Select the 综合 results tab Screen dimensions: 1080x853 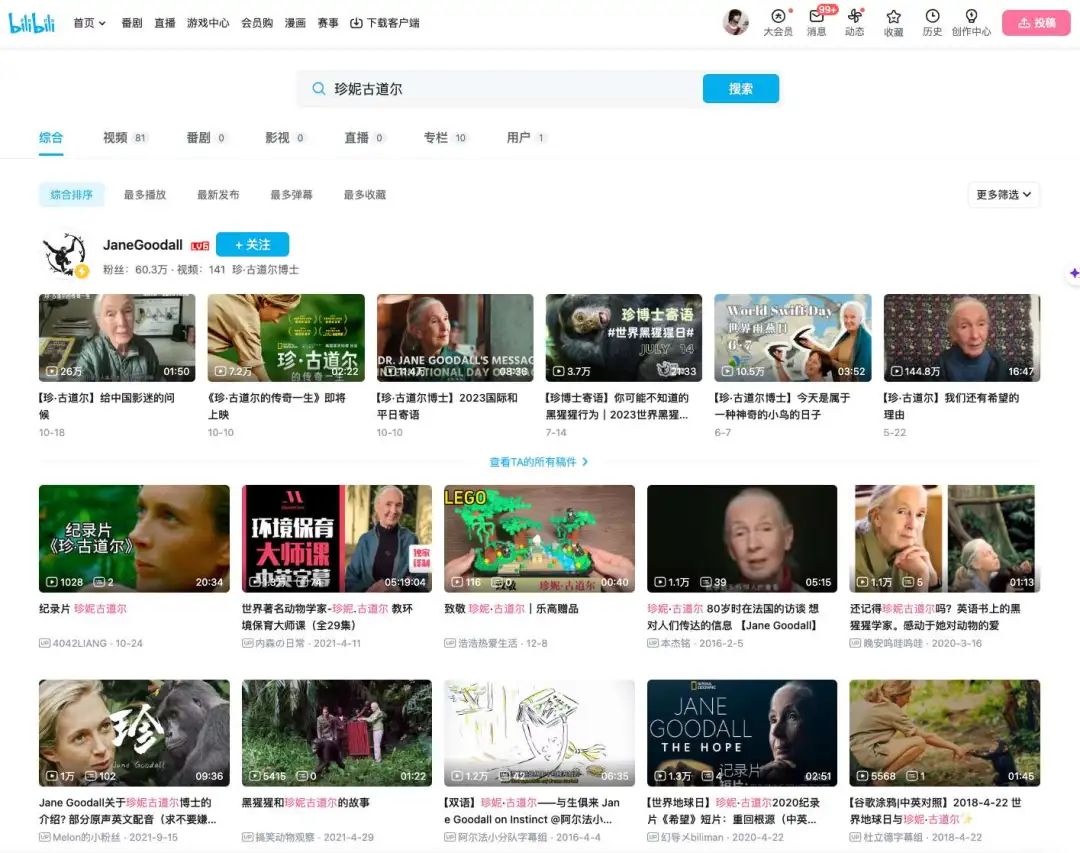click(51, 138)
